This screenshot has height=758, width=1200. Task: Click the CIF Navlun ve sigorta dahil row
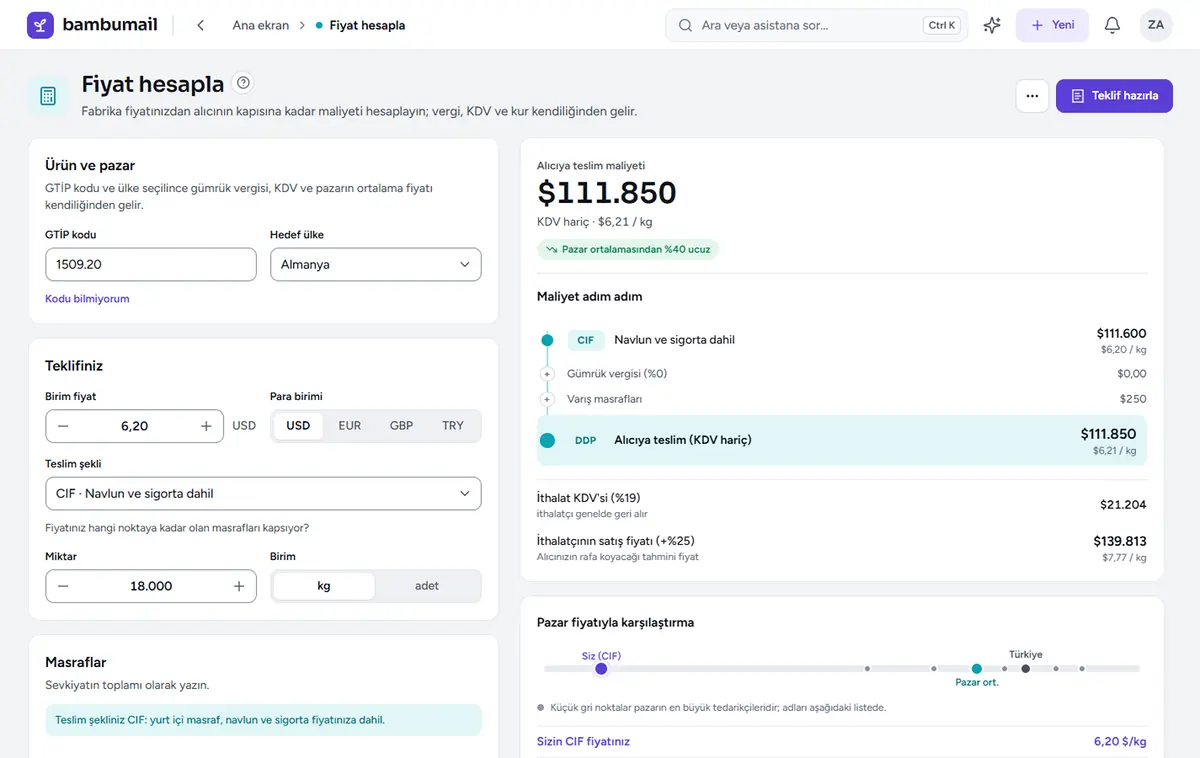click(x=842, y=340)
